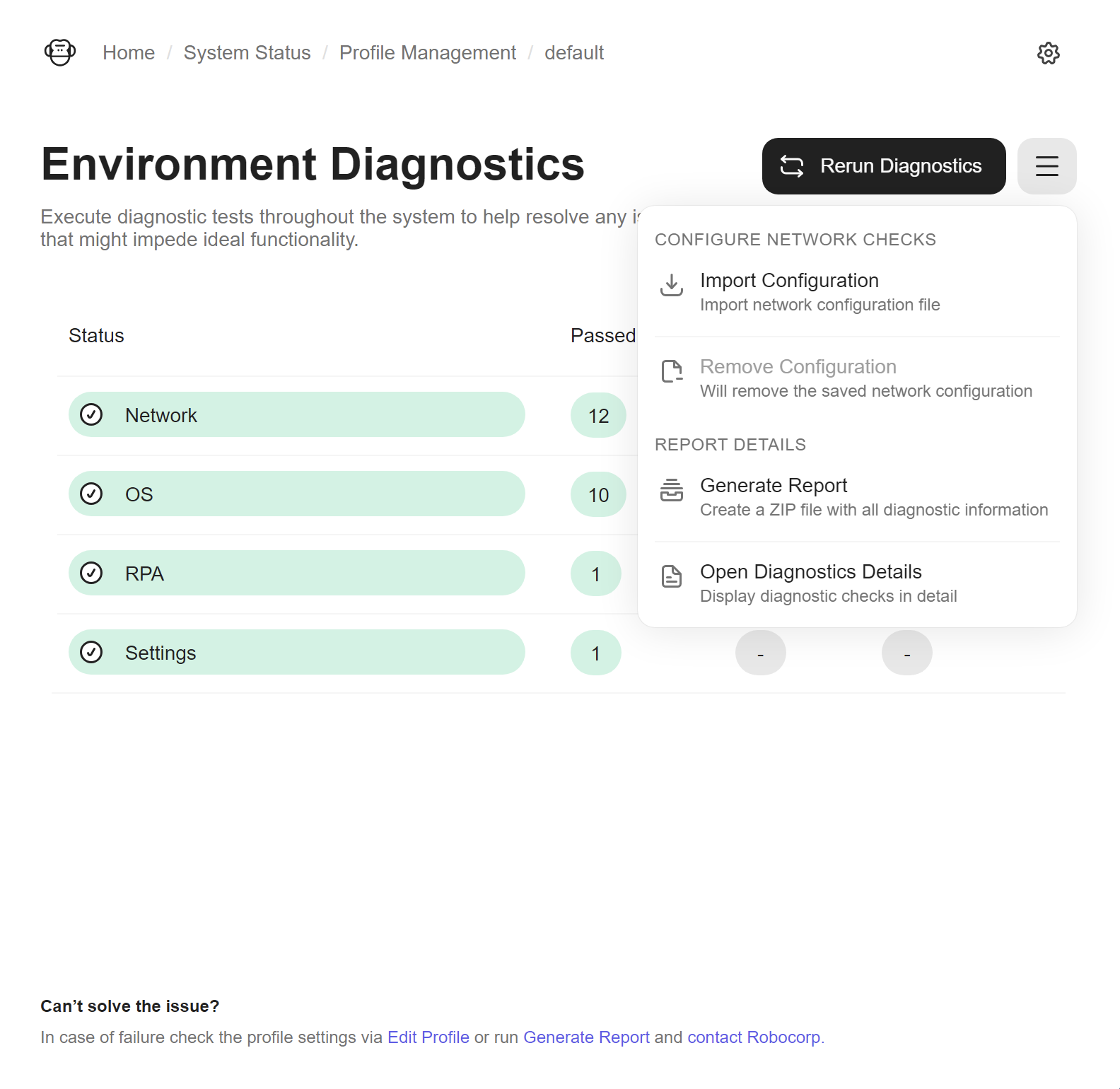Click the checkmark icon beside RPA

(91, 573)
